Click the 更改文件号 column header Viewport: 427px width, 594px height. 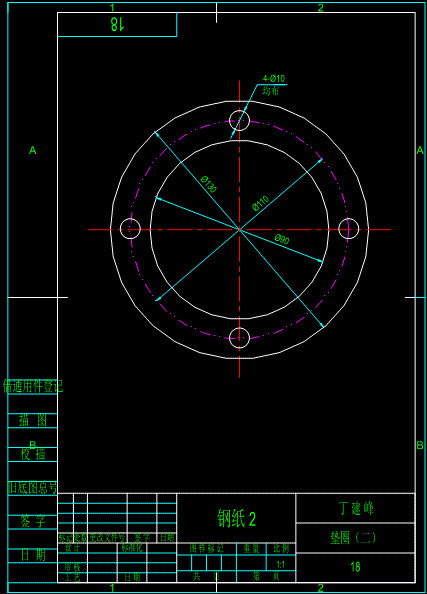pos(107,538)
